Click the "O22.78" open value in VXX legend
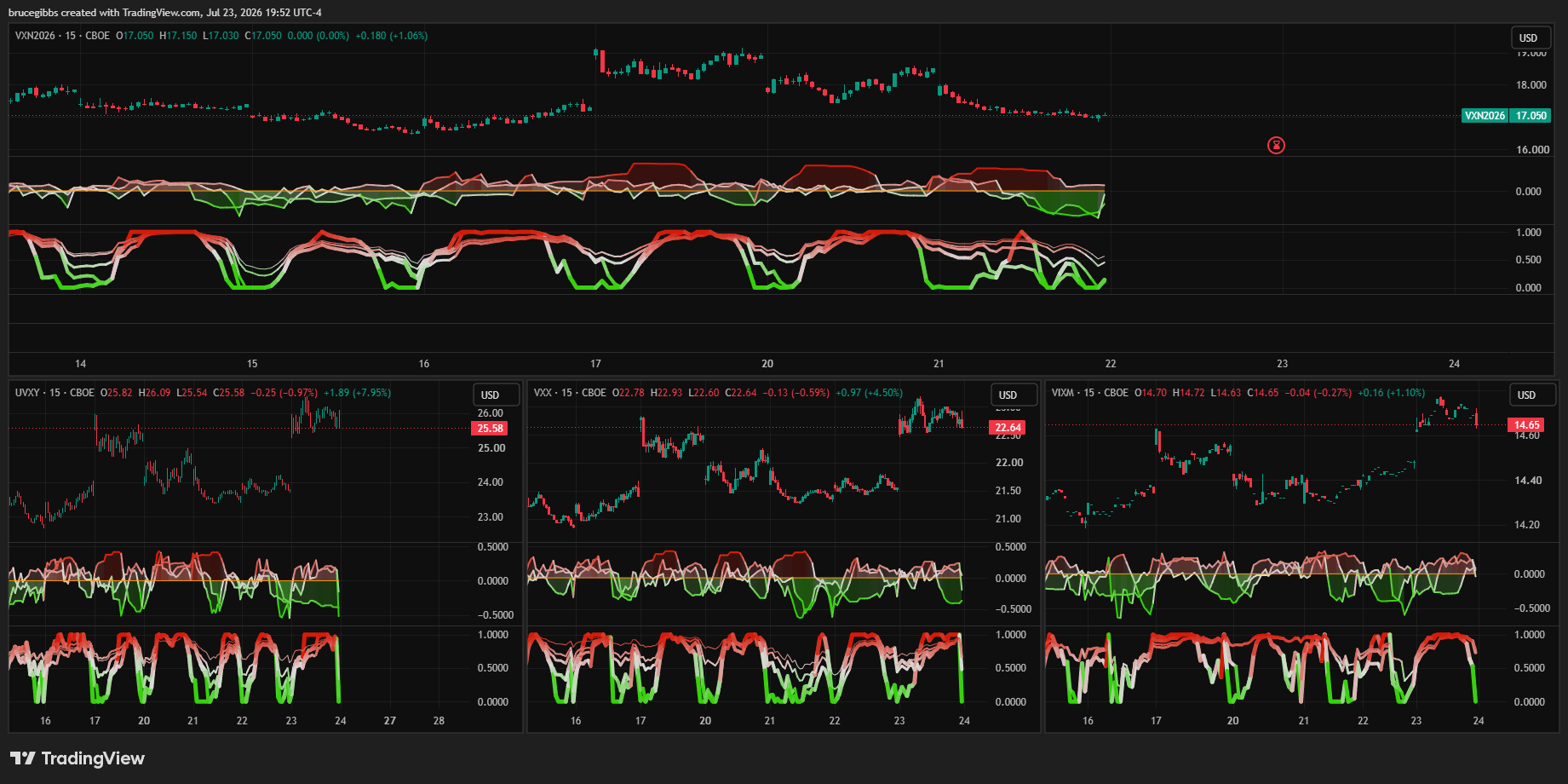This screenshot has height=784, width=1568. pyautogui.click(x=629, y=393)
